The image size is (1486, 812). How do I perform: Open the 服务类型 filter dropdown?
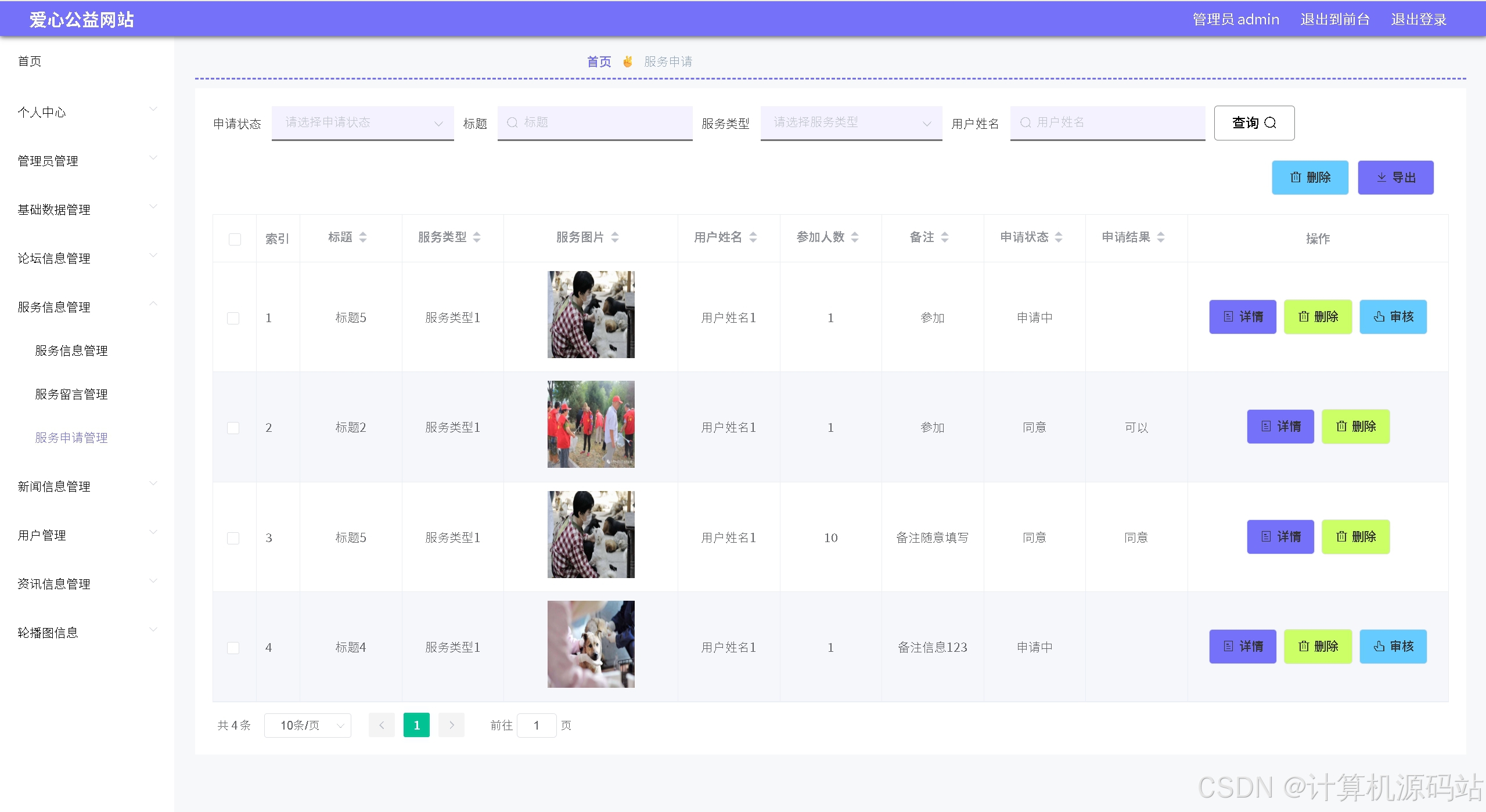851,122
